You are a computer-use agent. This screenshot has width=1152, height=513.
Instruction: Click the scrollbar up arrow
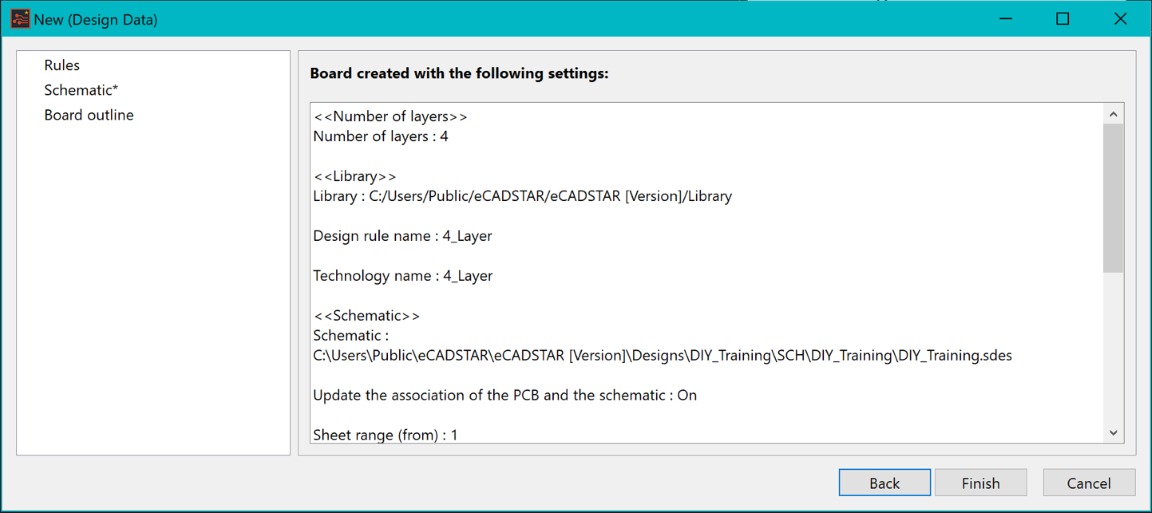(1113, 115)
